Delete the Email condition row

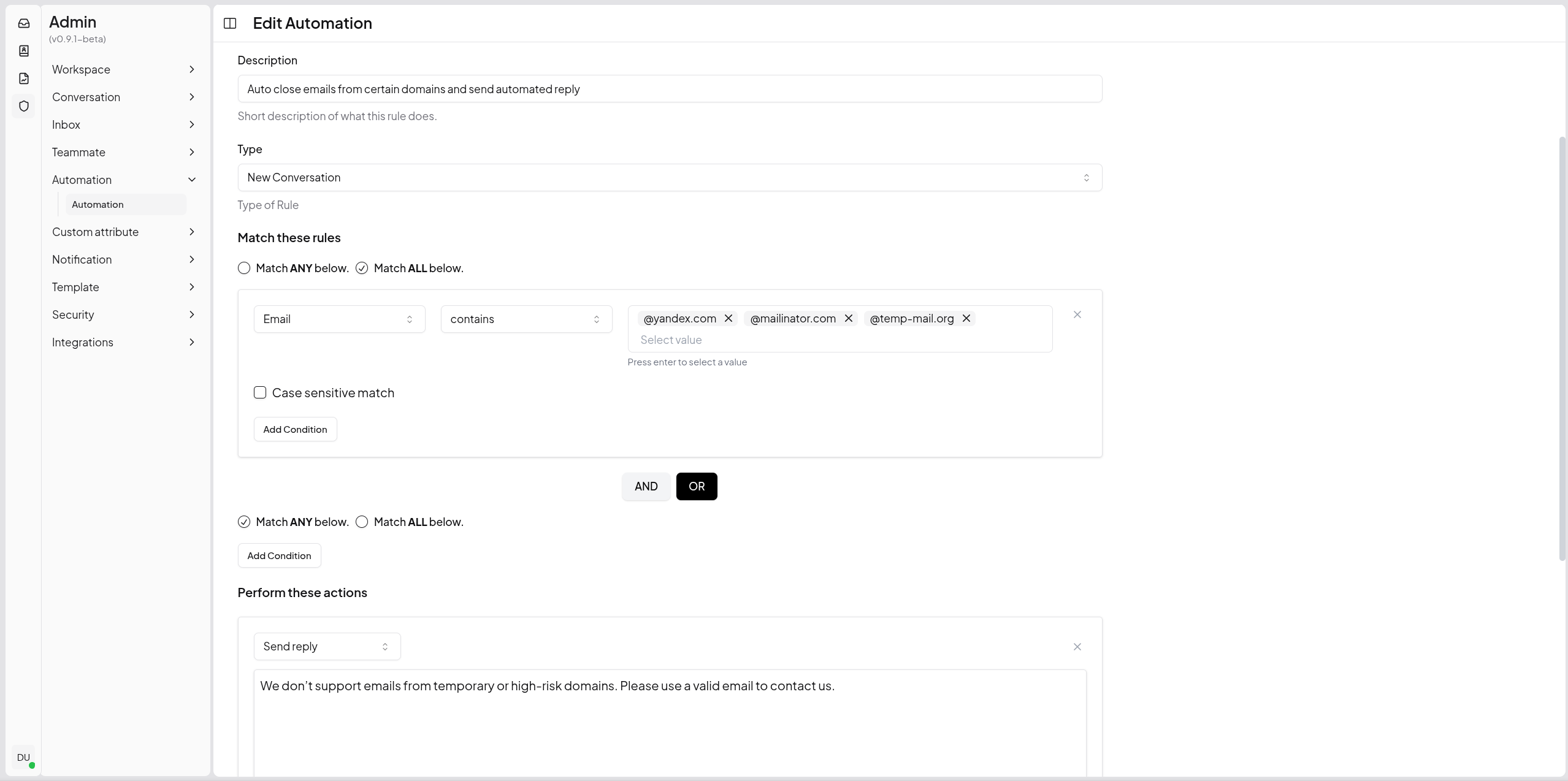click(1077, 314)
